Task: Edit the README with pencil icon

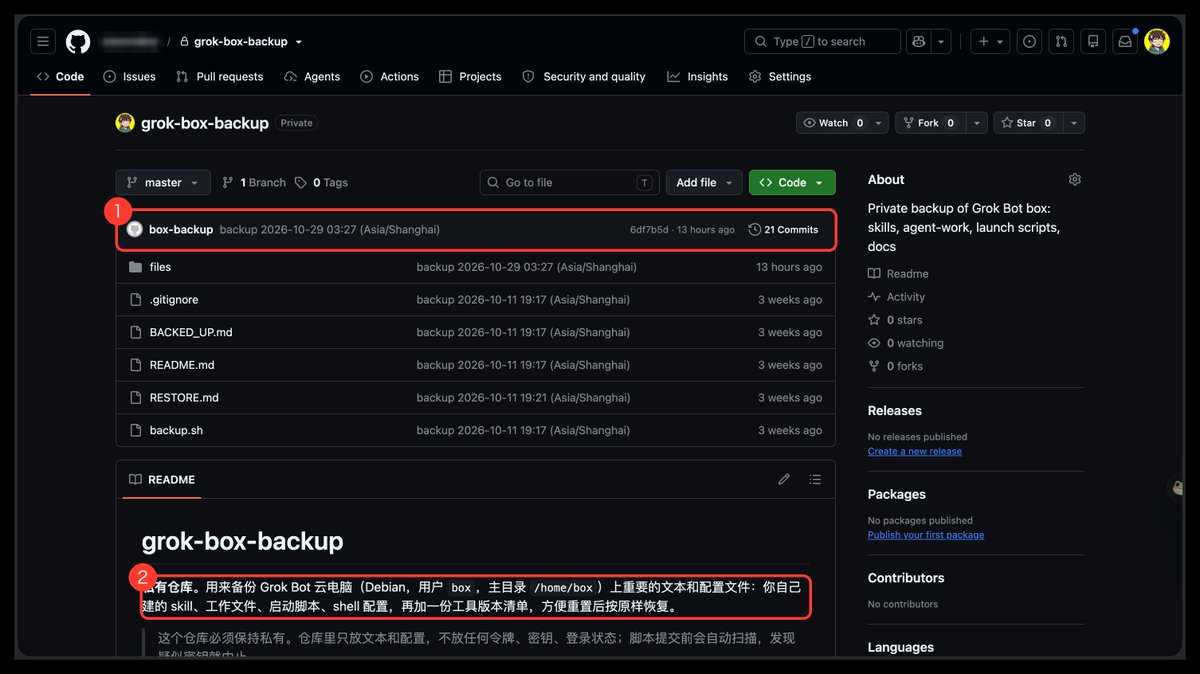Action: [784, 480]
